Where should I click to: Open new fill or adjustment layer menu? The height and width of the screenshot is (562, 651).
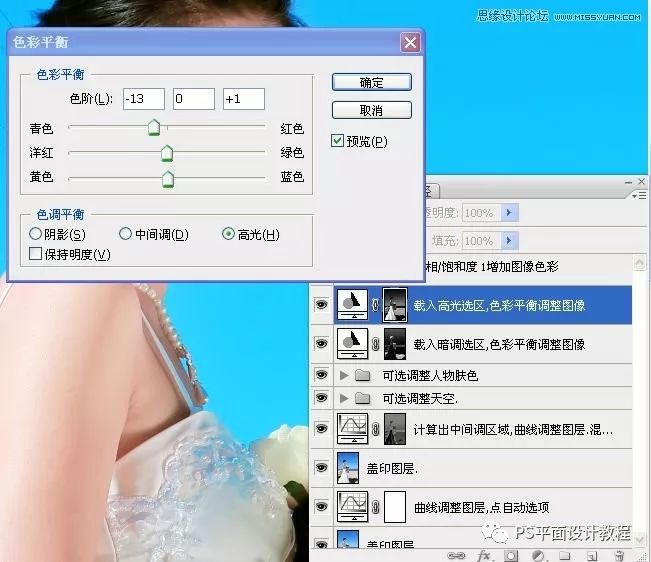click(538, 555)
